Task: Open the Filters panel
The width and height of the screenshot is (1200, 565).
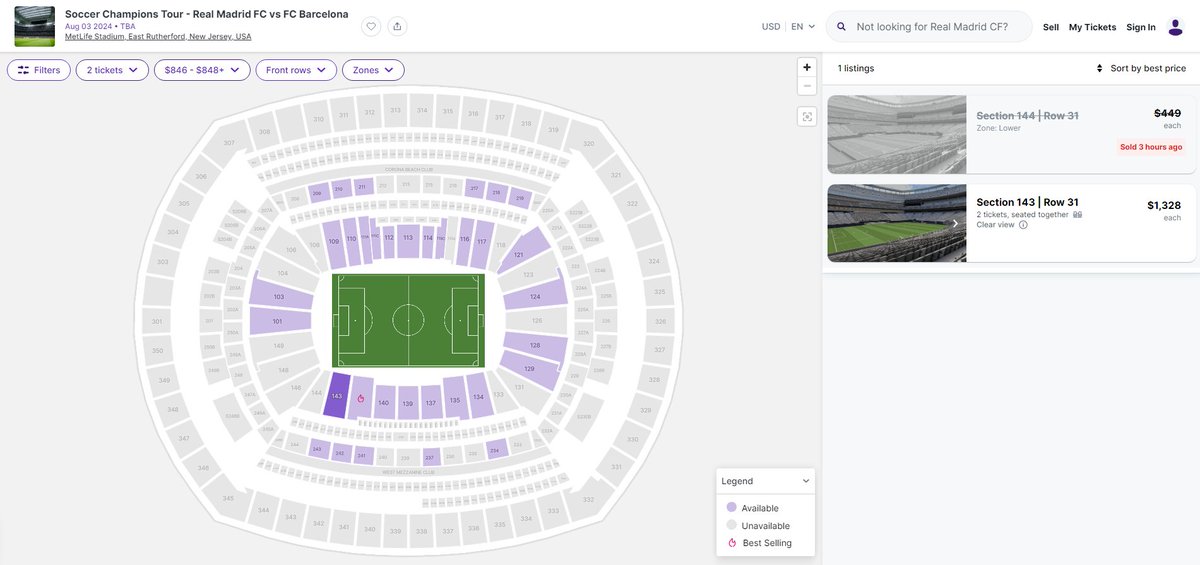Action: point(39,70)
